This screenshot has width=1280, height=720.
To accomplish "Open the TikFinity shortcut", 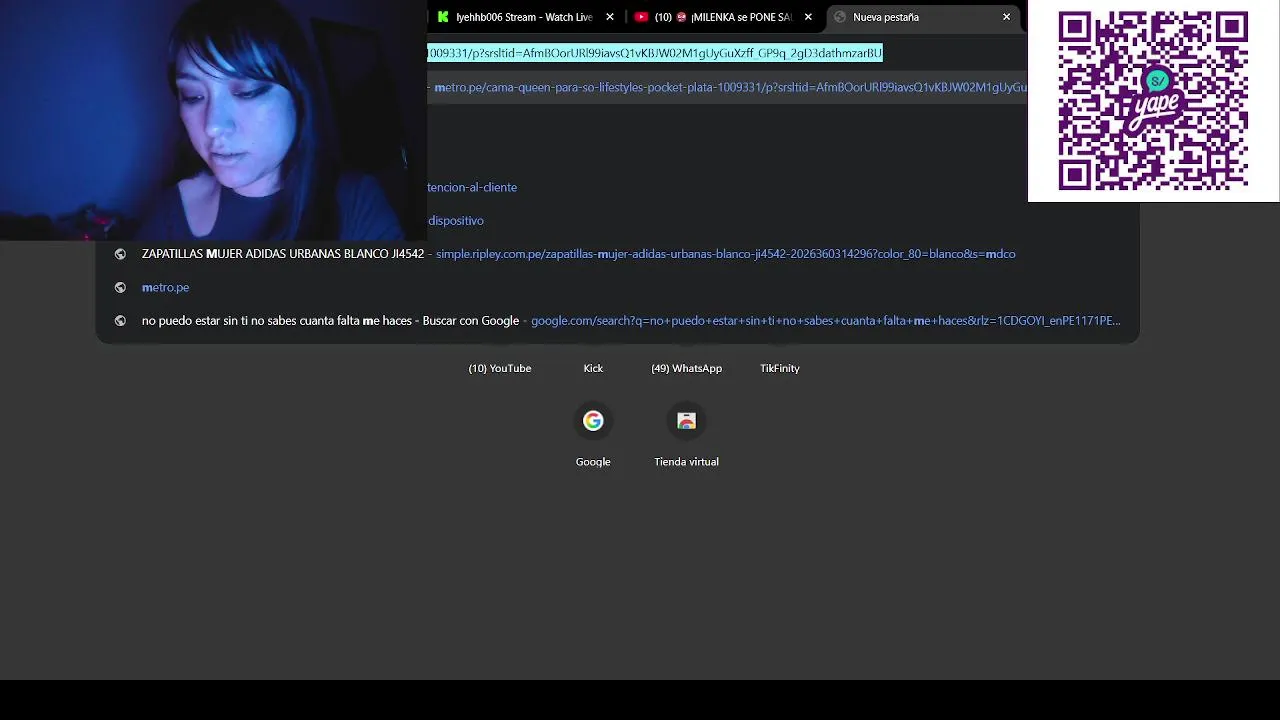I will click(x=780, y=368).
